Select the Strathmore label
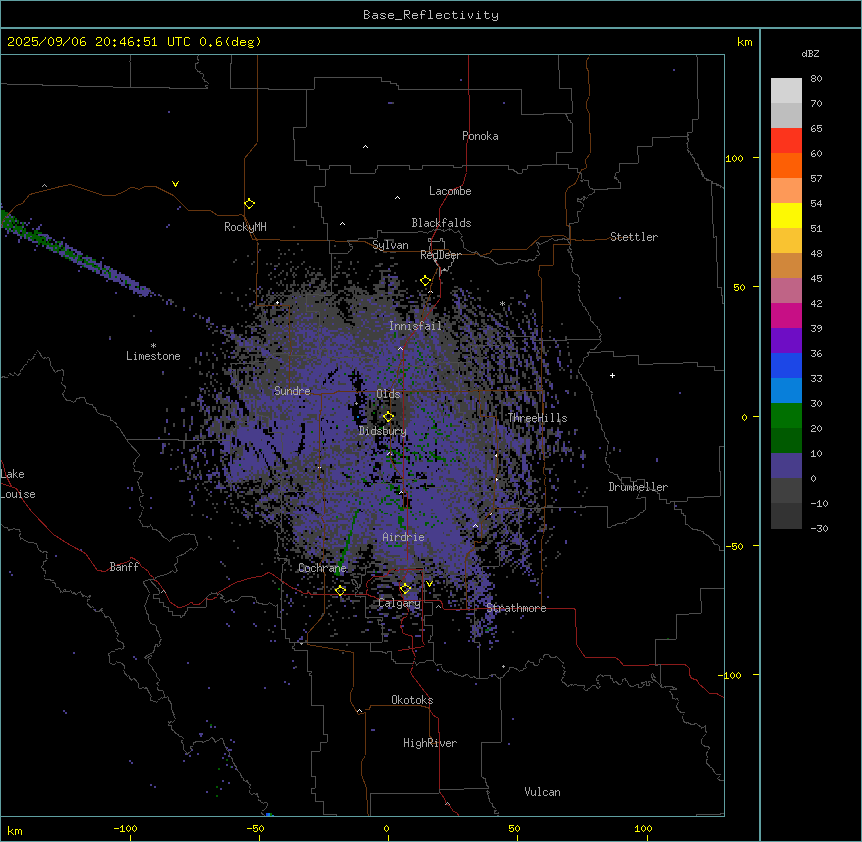This screenshot has height=842, width=862. pos(516,608)
